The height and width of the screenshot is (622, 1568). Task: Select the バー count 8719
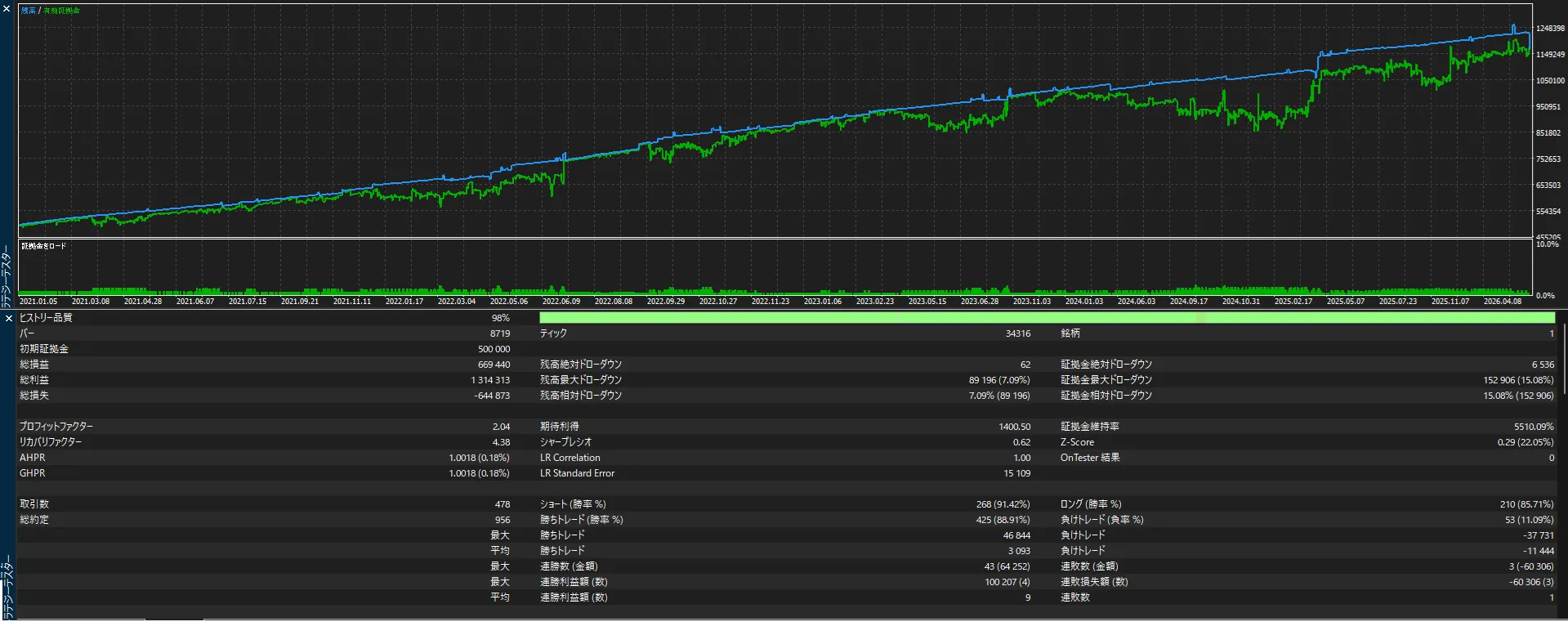point(500,333)
